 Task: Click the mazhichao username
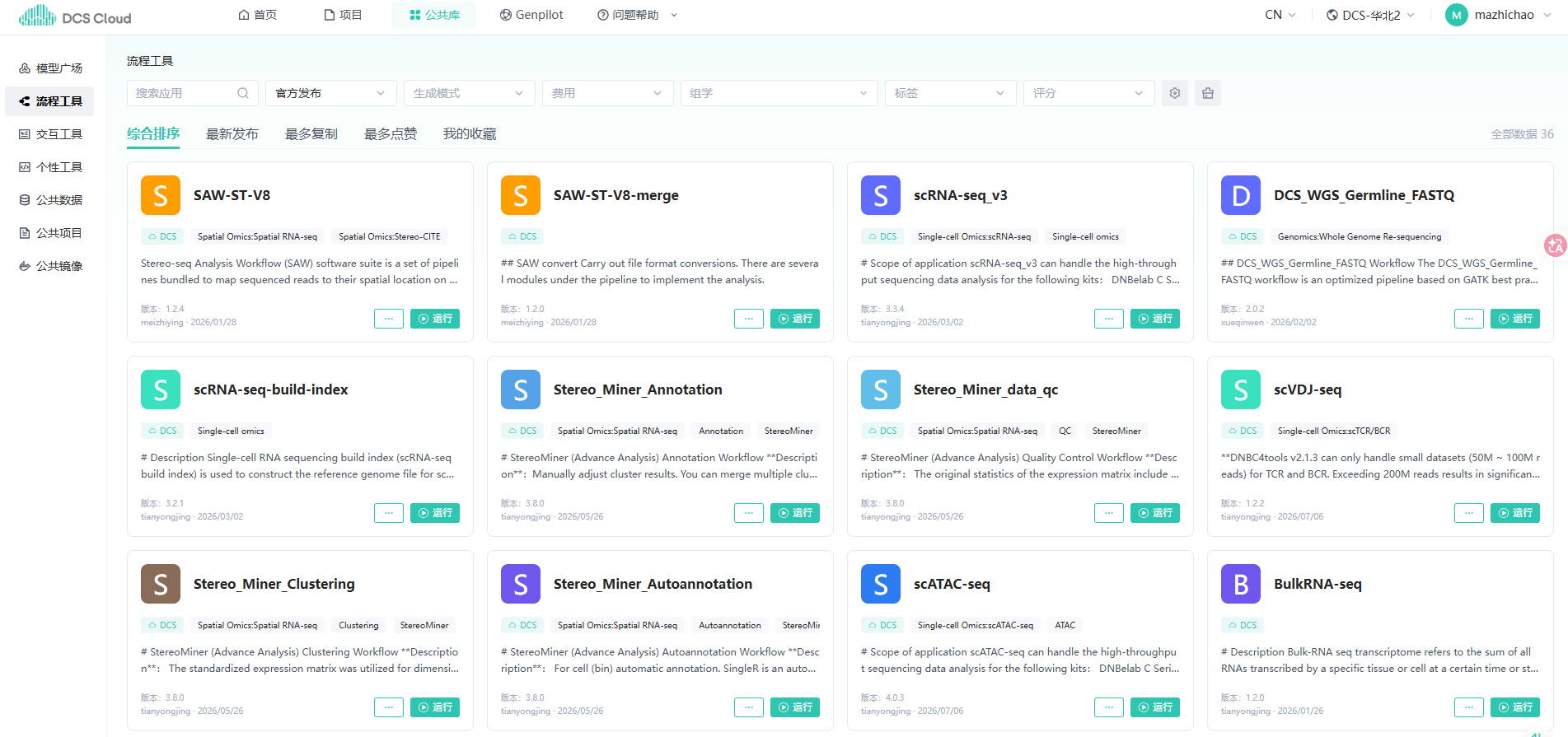coord(1505,15)
